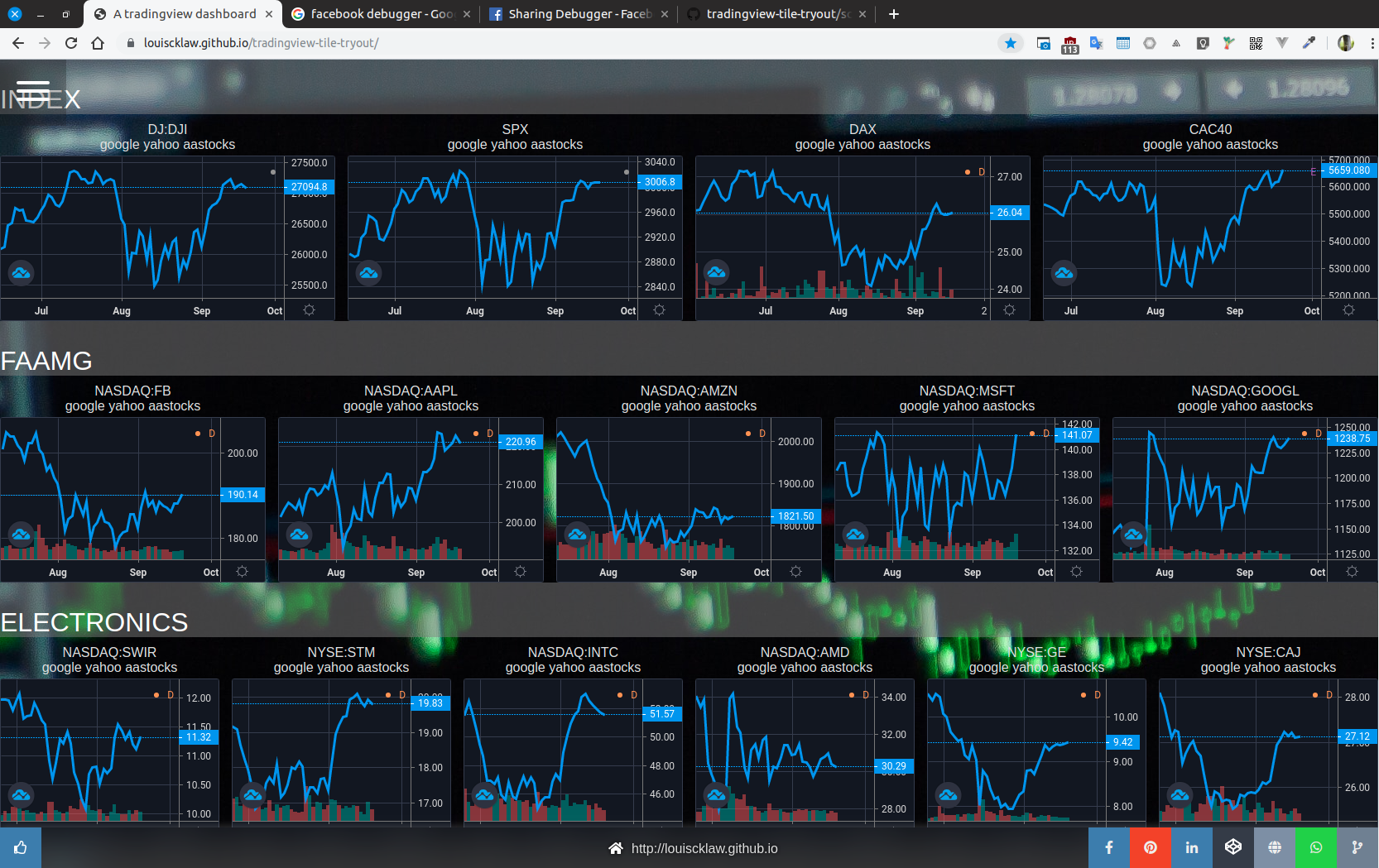Click TradingView logo on DAX chart
This screenshot has width=1379, height=868.
(x=716, y=272)
